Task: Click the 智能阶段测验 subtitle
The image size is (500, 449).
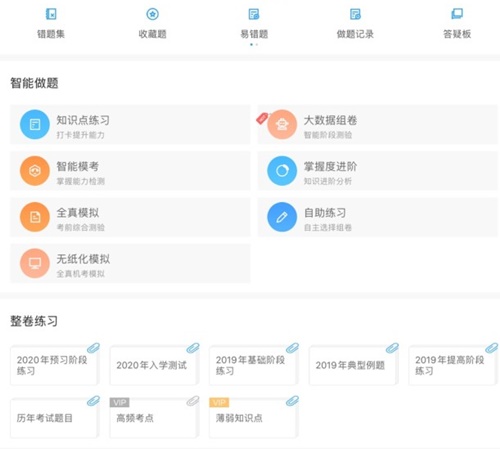Action: tap(328, 135)
